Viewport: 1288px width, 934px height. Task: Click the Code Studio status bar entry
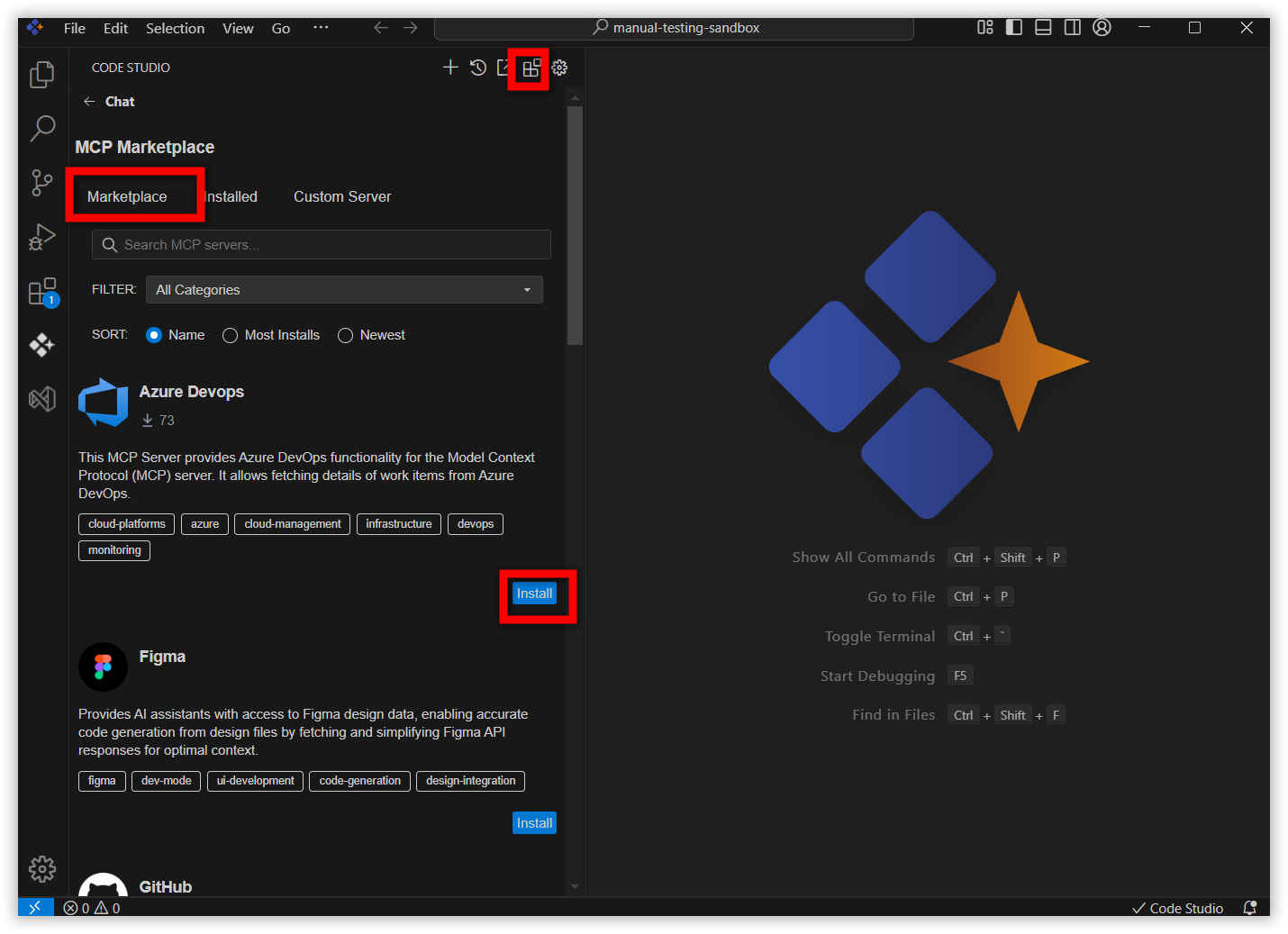pyautogui.click(x=1178, y=908)
